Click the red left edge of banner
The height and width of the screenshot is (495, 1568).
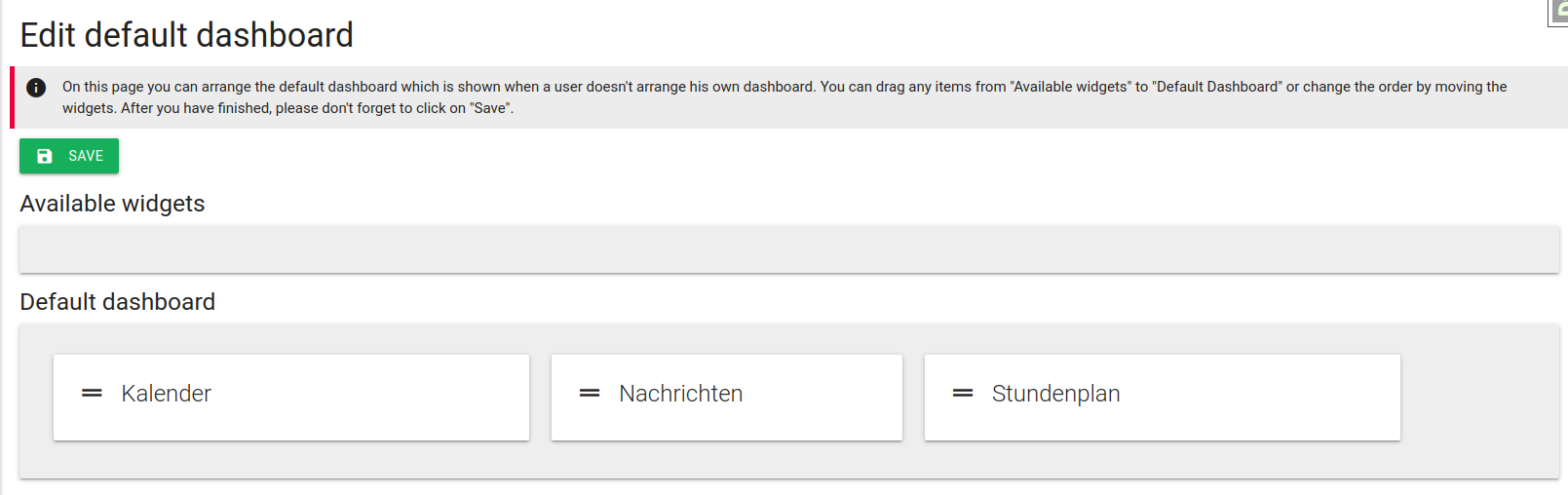[12, 97]
